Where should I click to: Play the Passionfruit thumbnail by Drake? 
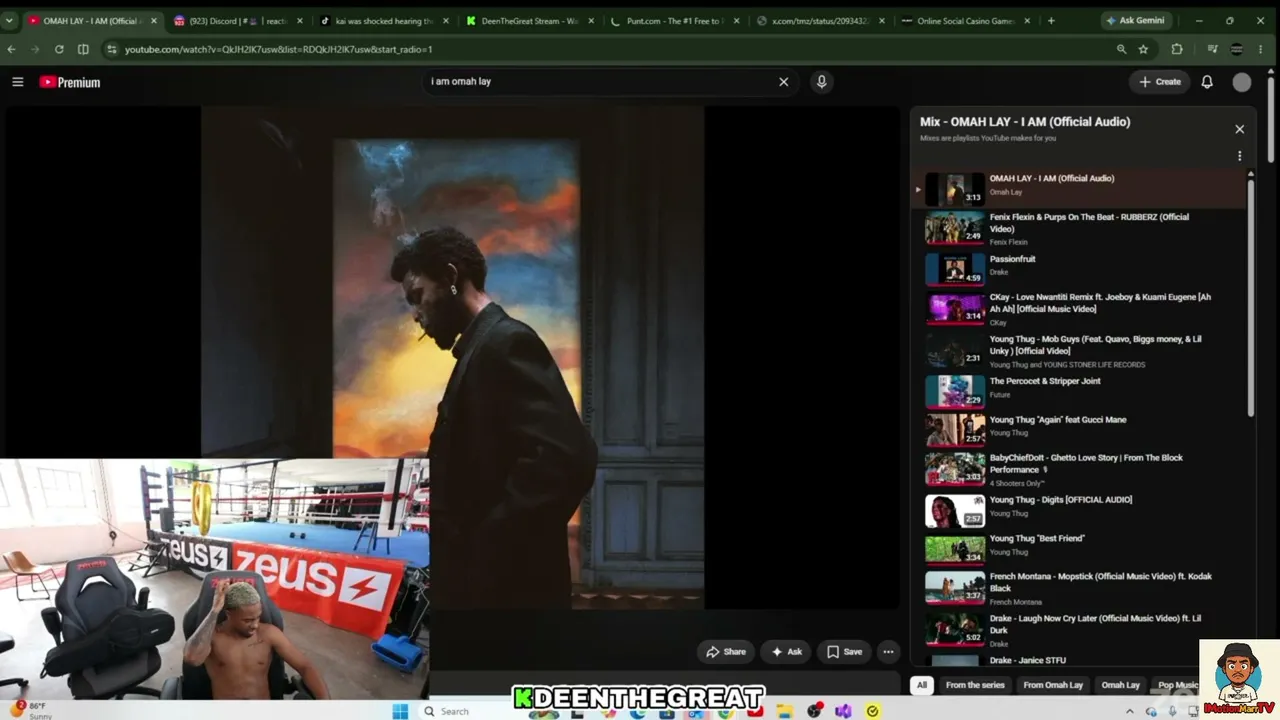click(x=955, y=269)
